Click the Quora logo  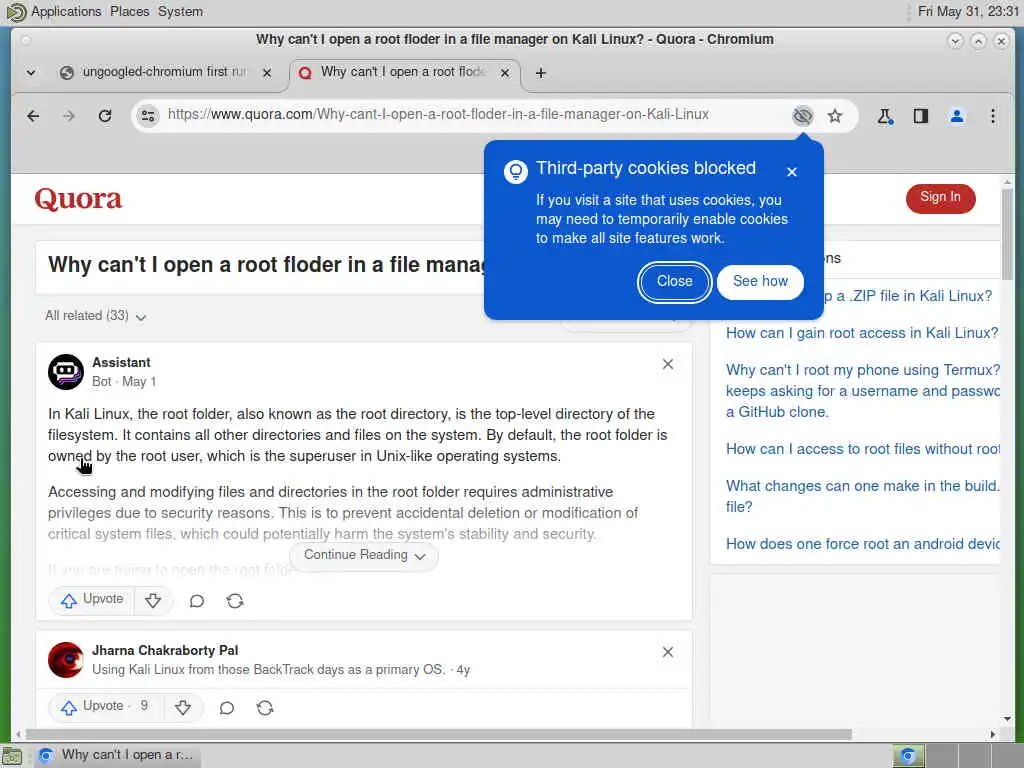[x=78, y=199]
